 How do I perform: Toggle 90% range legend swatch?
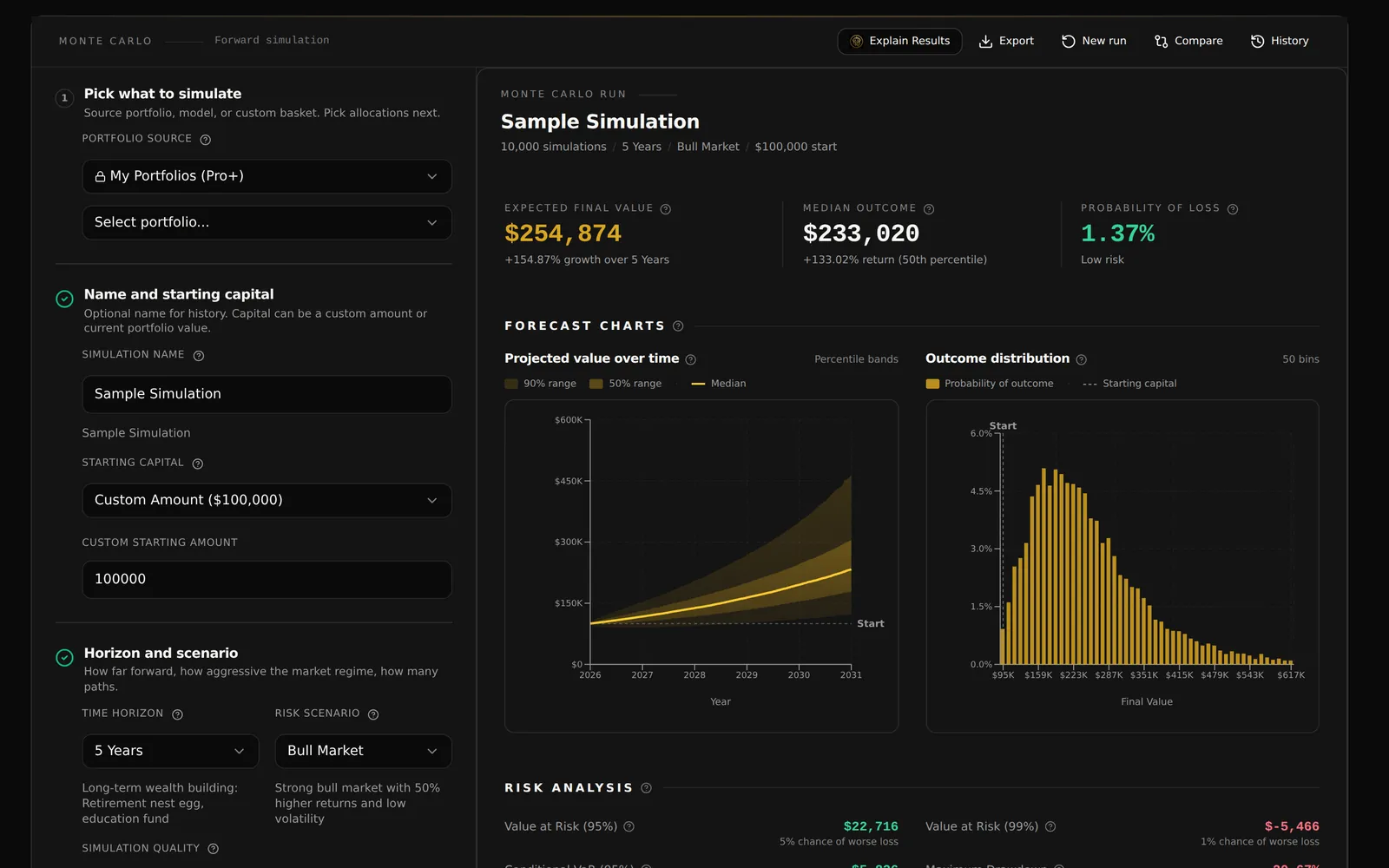511,384
